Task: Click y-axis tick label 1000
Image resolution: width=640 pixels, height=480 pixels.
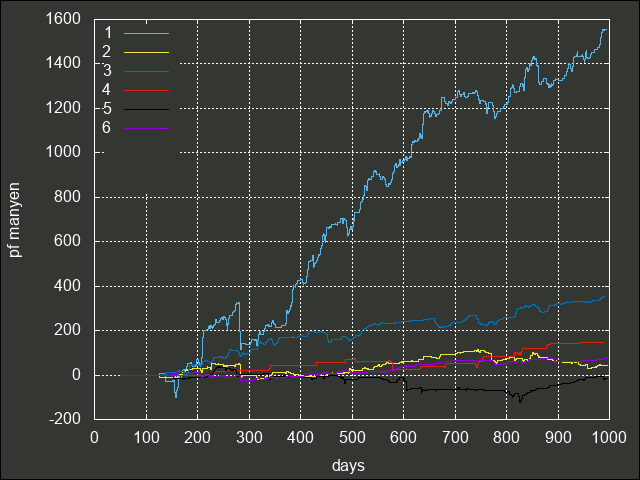Action: pos(63,152)
